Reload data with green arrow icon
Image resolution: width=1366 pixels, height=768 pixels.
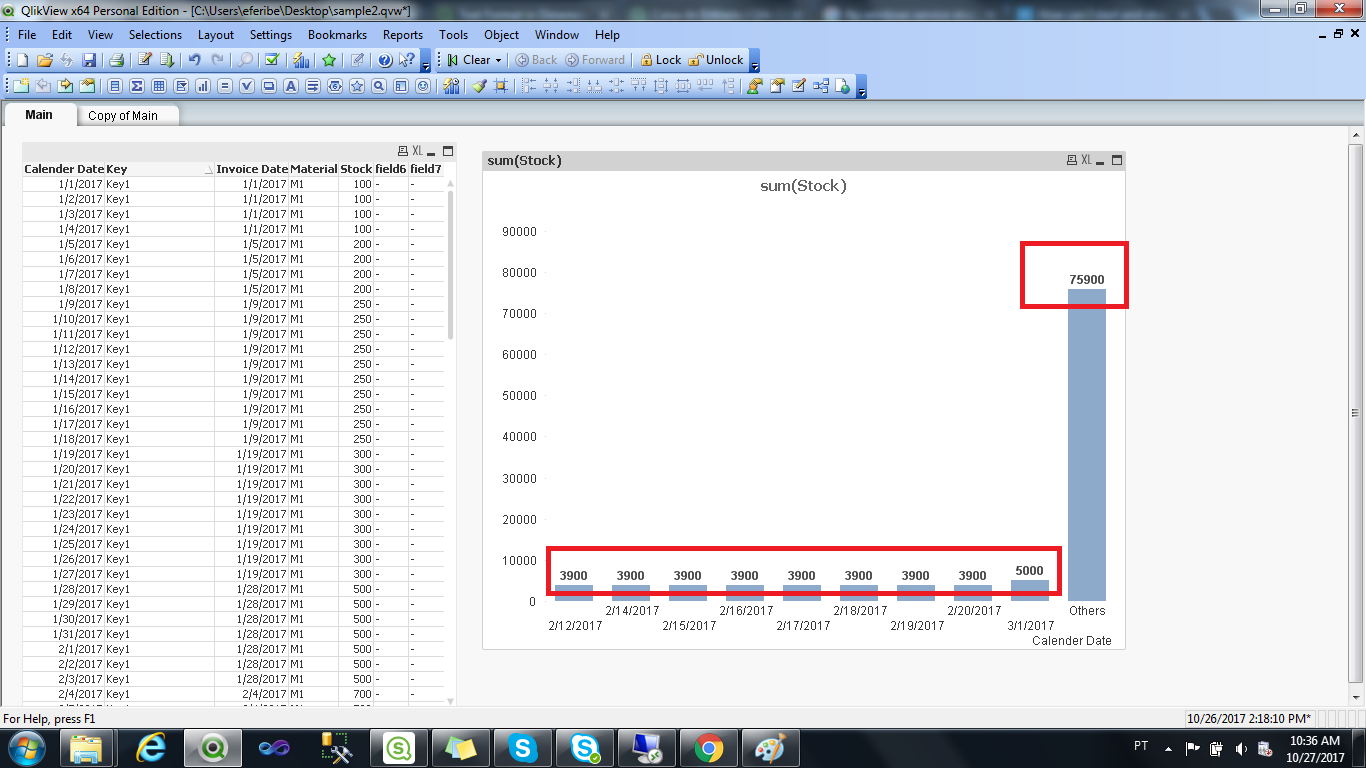pos(167,60)
